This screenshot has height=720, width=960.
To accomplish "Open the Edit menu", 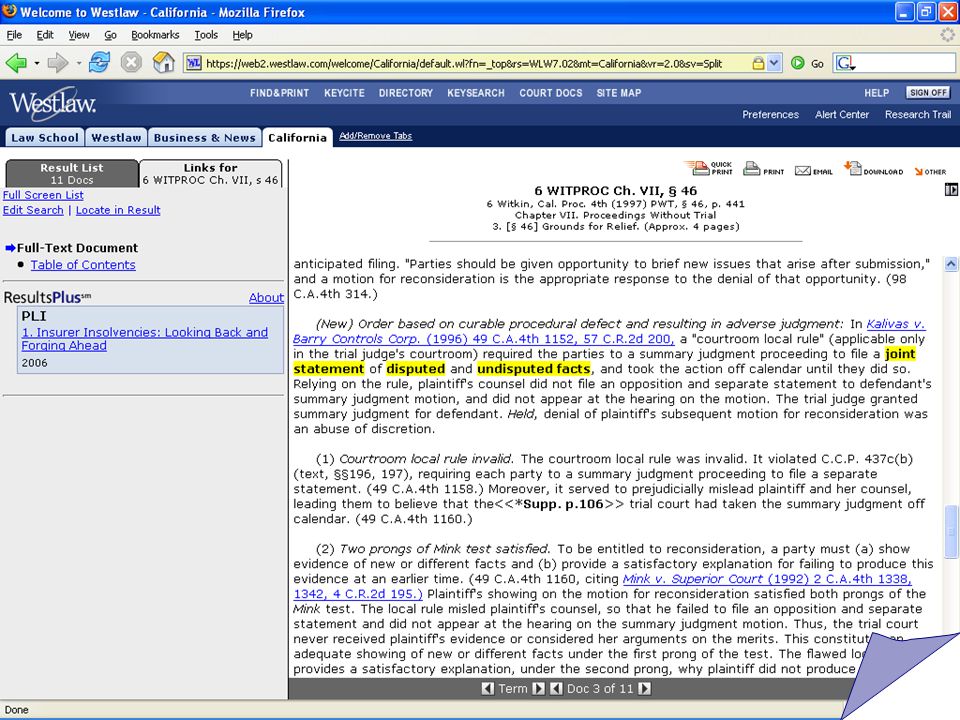I will pos(45,35).
